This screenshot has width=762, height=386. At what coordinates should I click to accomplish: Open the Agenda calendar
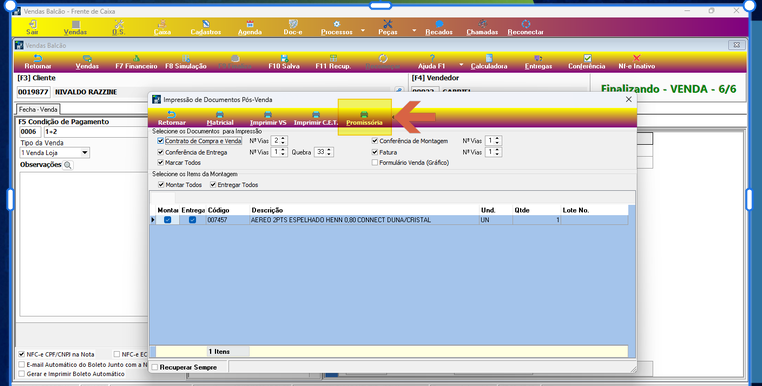tap(250, 27)
